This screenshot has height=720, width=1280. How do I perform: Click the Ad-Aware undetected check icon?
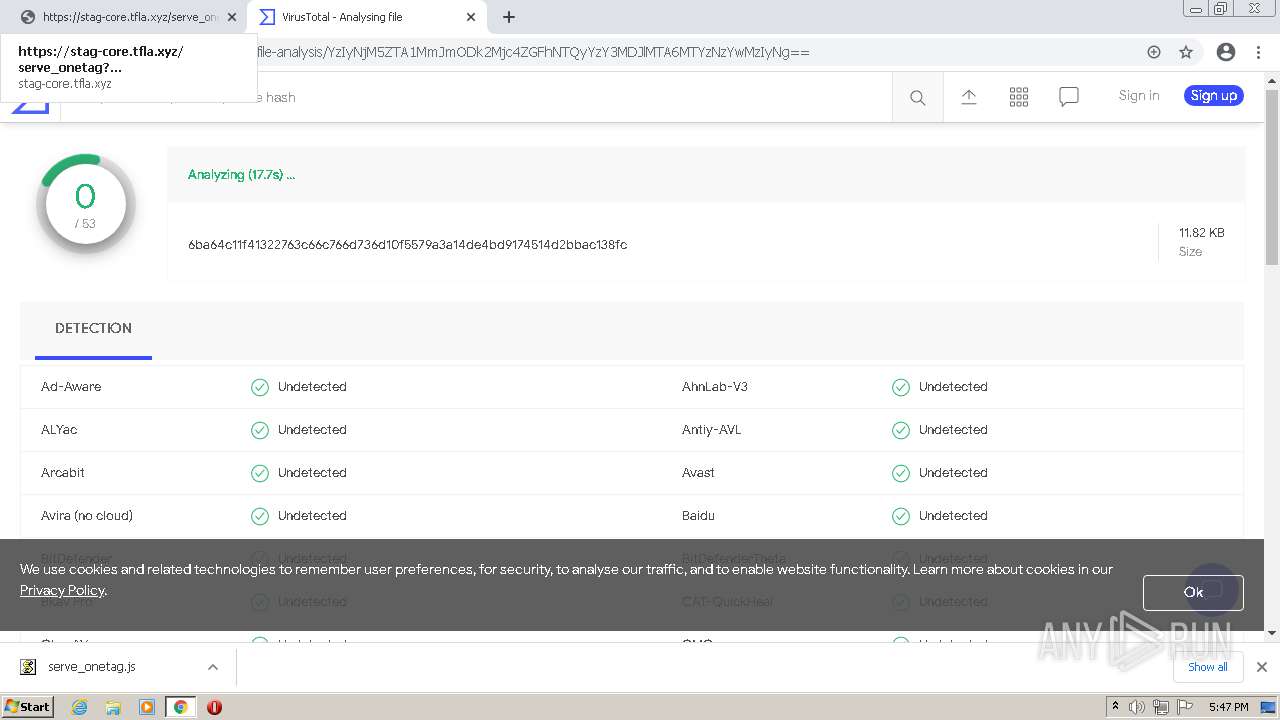[260, 387]
